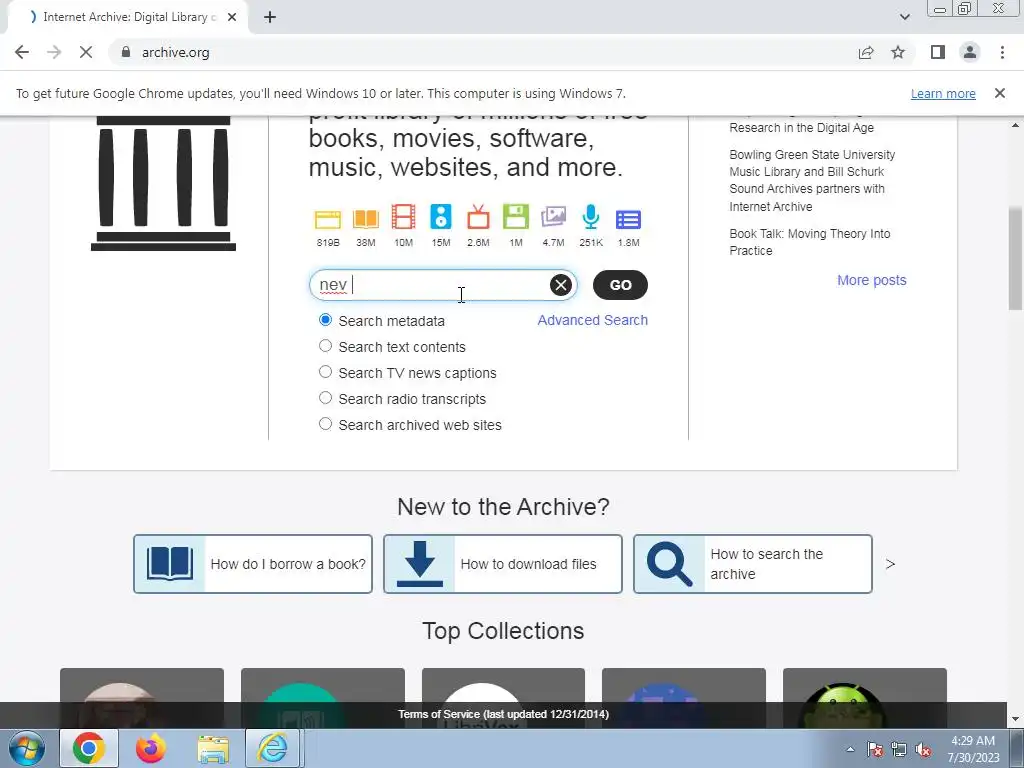This screenshot has width=1024, height=768.
Task: Open the taskbar clock showing 4:29 AM
Action: tap(973, 748)
